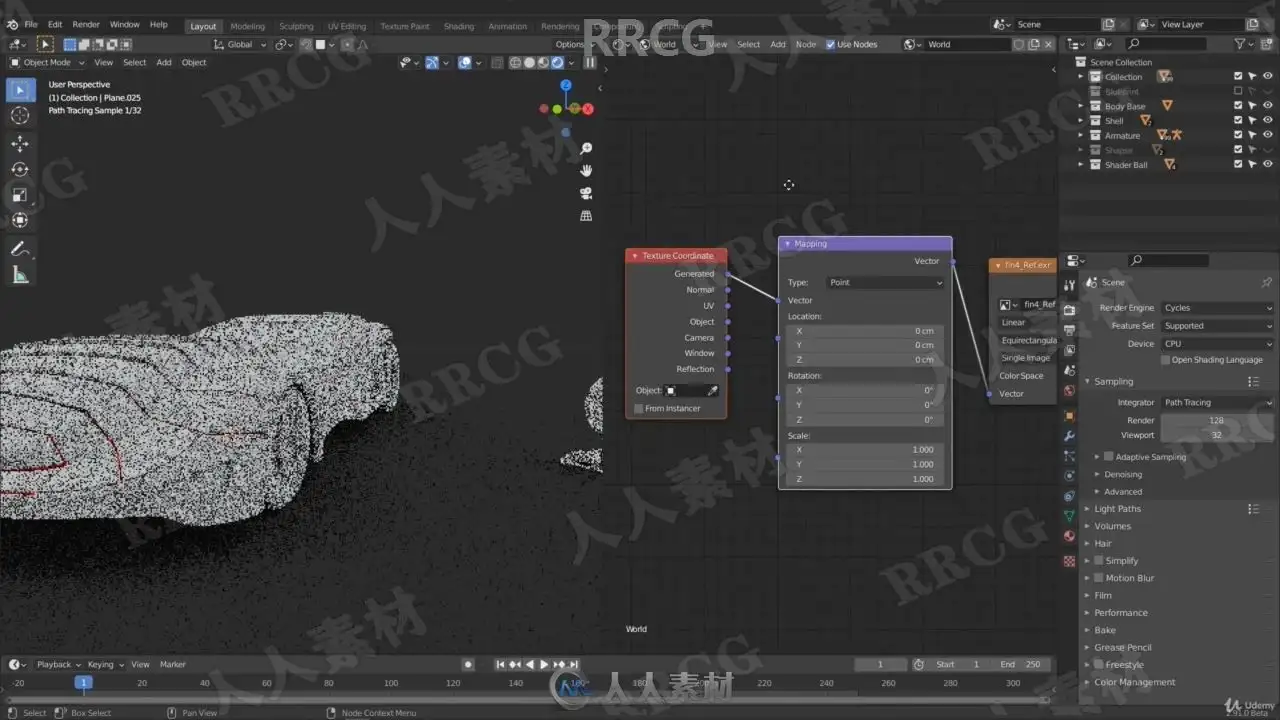1280x720 pixels.
Task: Click the Render samples 128 field
Action: point(1217,420)
